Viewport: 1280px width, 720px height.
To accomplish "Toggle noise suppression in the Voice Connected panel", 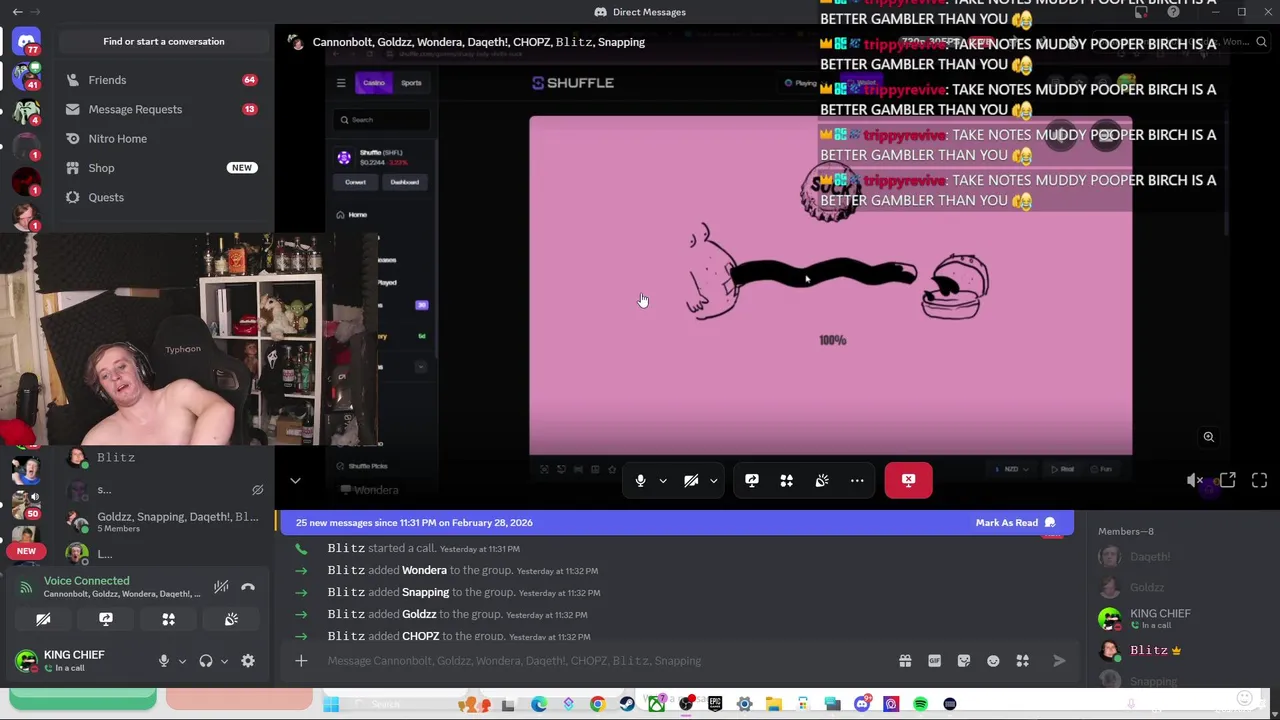I will tap(221, 587).
